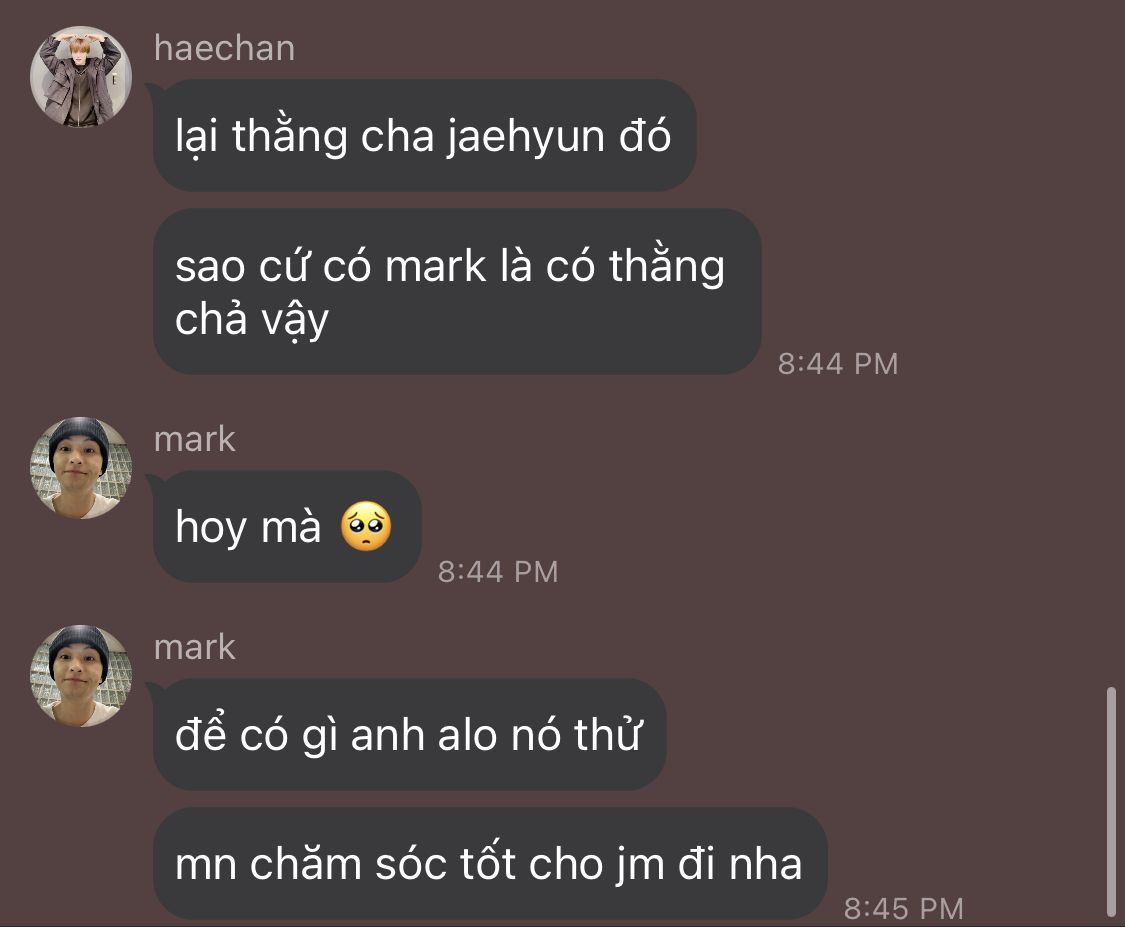Select message 'để có gì anh alo nó thử'

(x=410, y=735)
